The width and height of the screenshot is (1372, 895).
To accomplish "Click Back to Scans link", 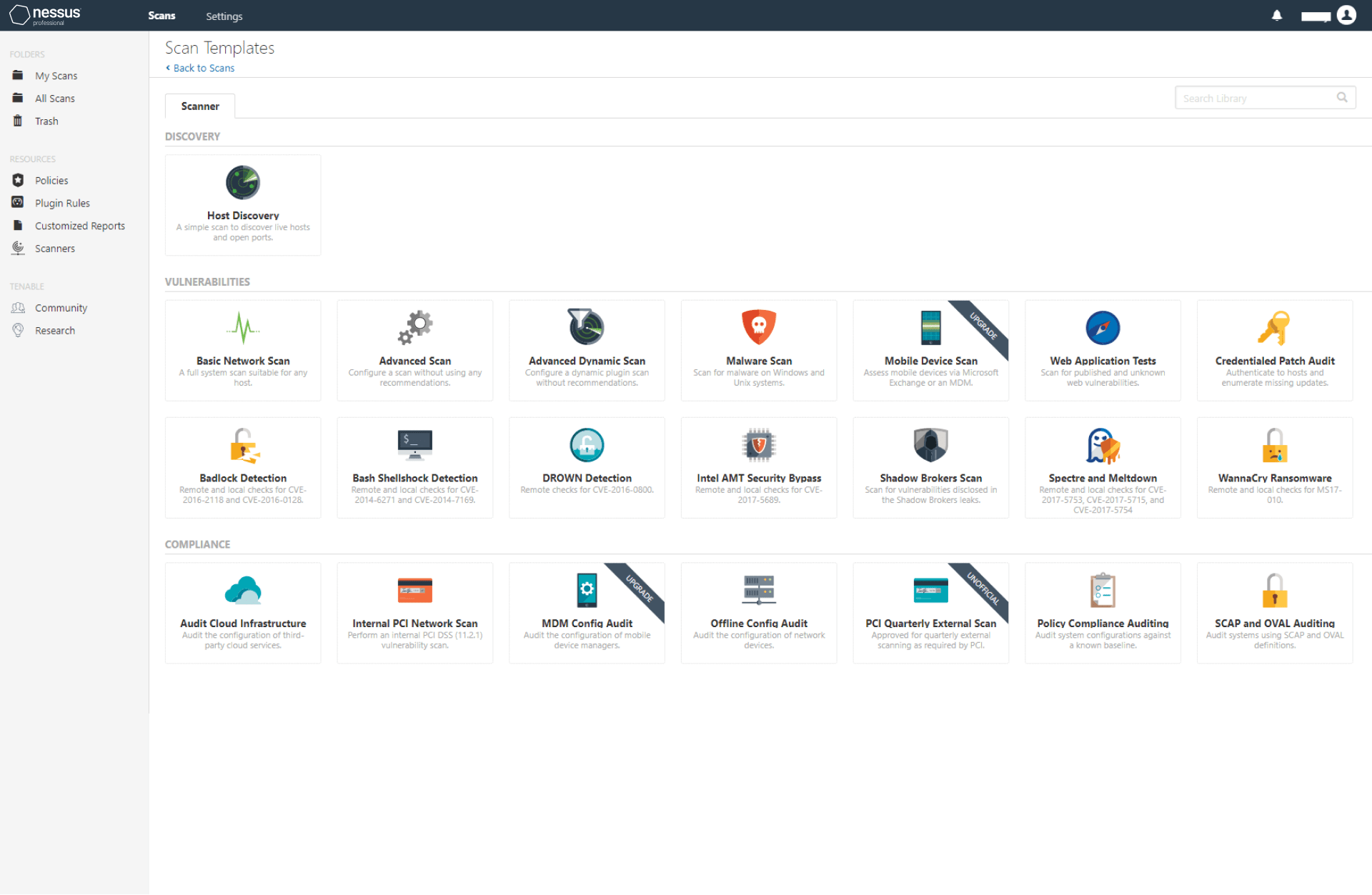I will (200, 67).
